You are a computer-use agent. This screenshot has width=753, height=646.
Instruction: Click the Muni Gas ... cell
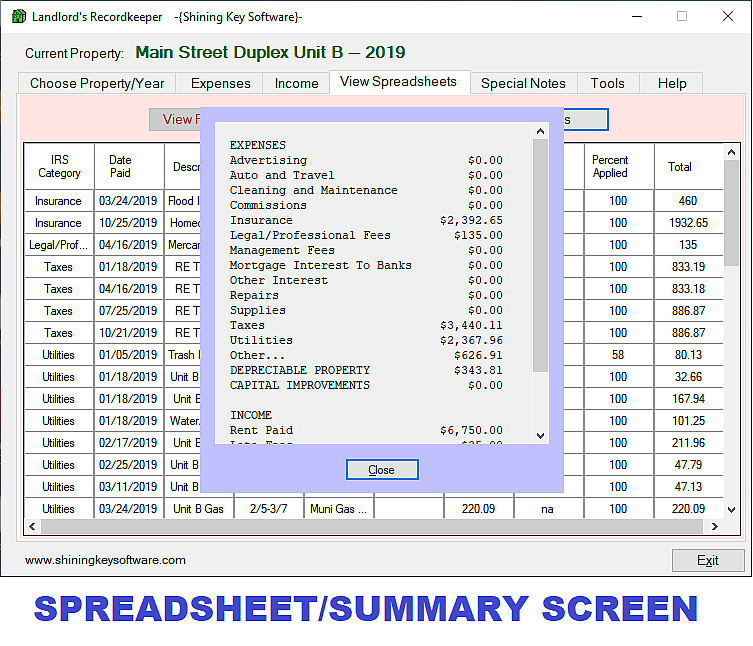[338, 509]
